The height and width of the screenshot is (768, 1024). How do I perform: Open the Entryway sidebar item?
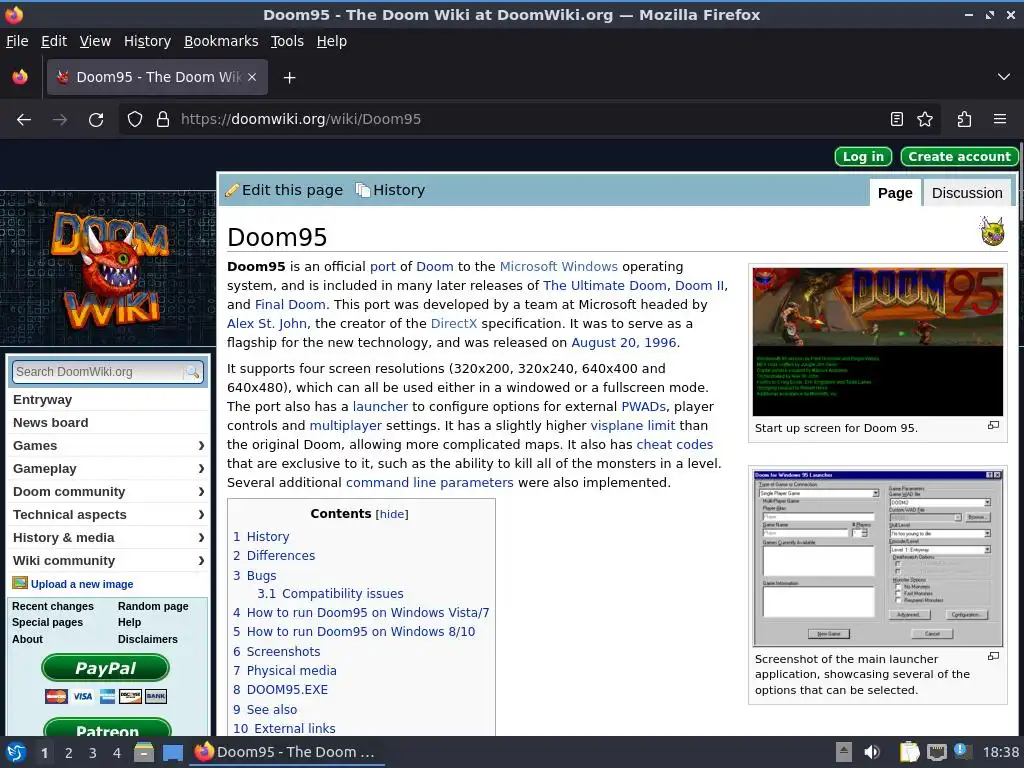pos(108,400)
